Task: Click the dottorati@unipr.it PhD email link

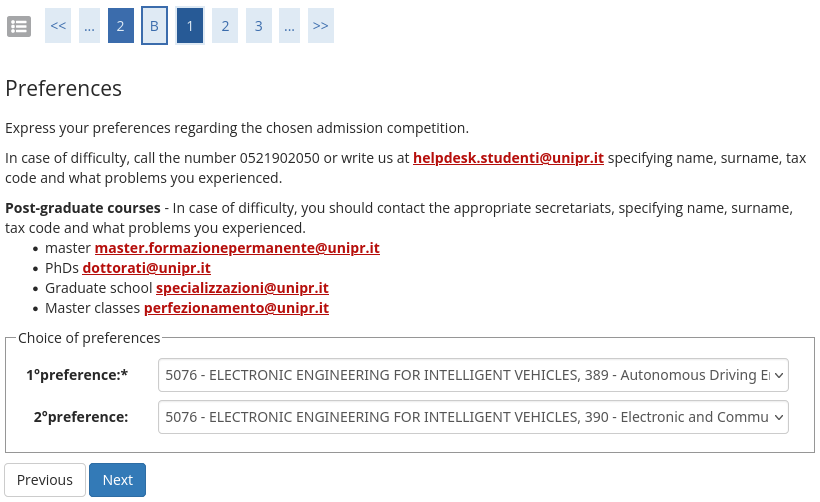Action: pos(146,268)
